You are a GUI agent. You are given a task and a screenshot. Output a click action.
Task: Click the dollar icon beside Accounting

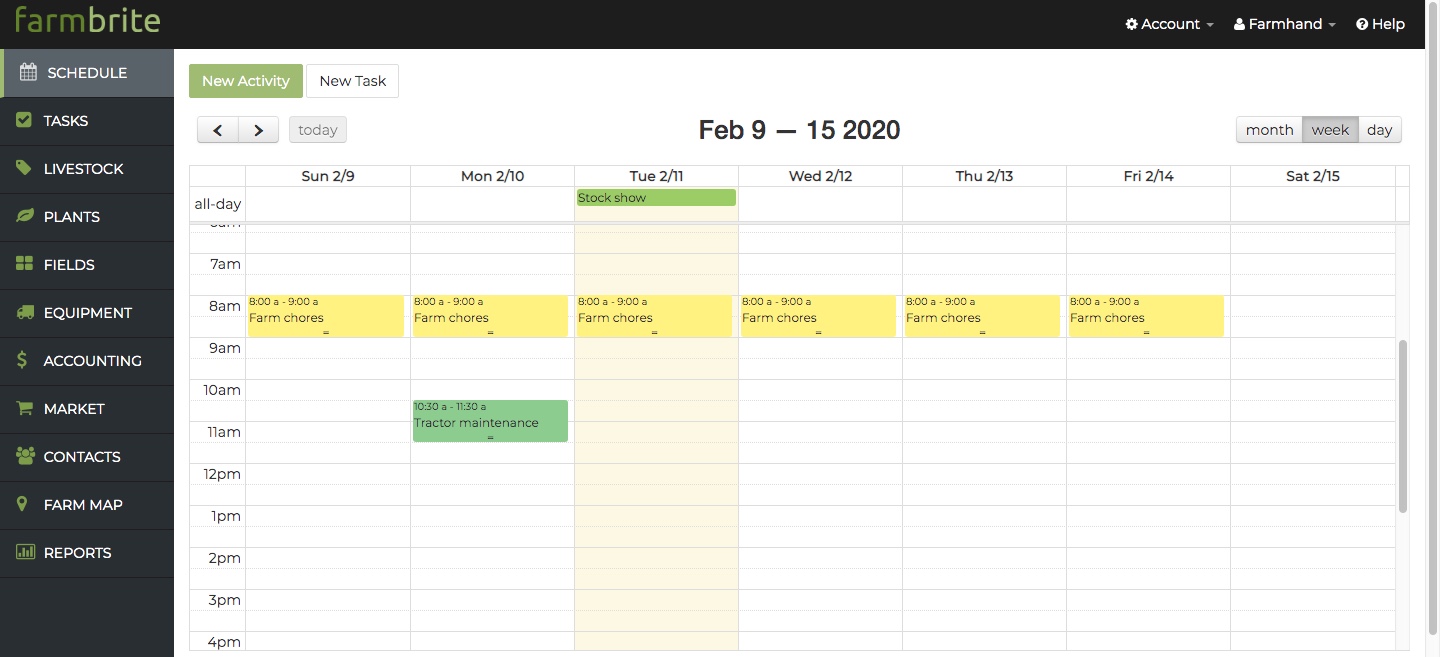23,361
